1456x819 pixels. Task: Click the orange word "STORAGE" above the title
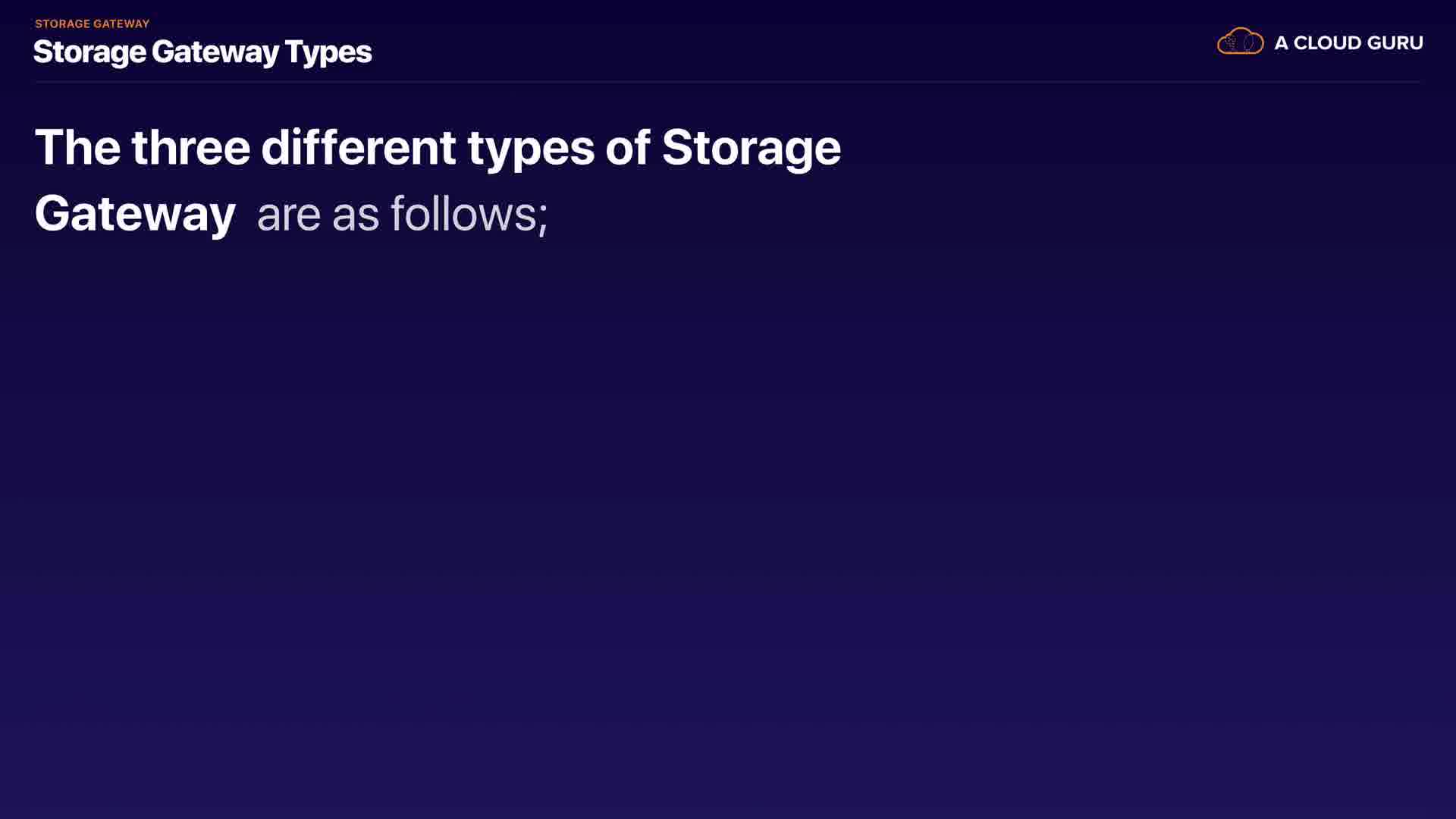pos(62,24)
